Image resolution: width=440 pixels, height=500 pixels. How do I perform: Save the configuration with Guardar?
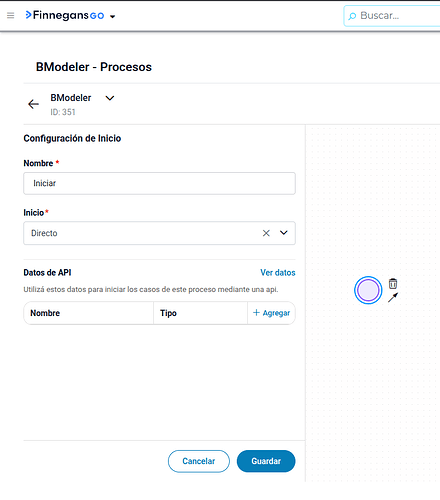266,461
